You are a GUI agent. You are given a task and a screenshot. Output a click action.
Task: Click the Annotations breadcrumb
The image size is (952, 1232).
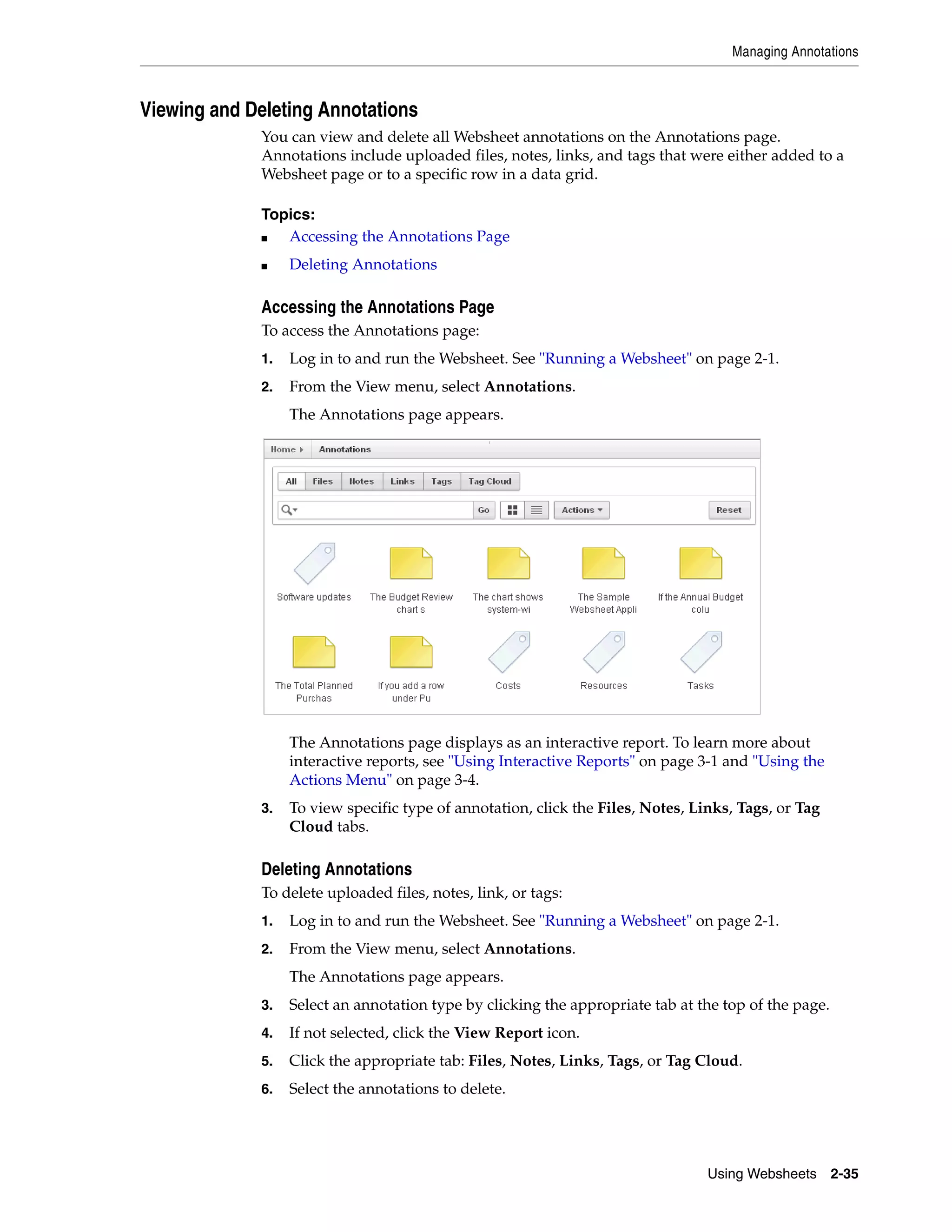[345, 450]
